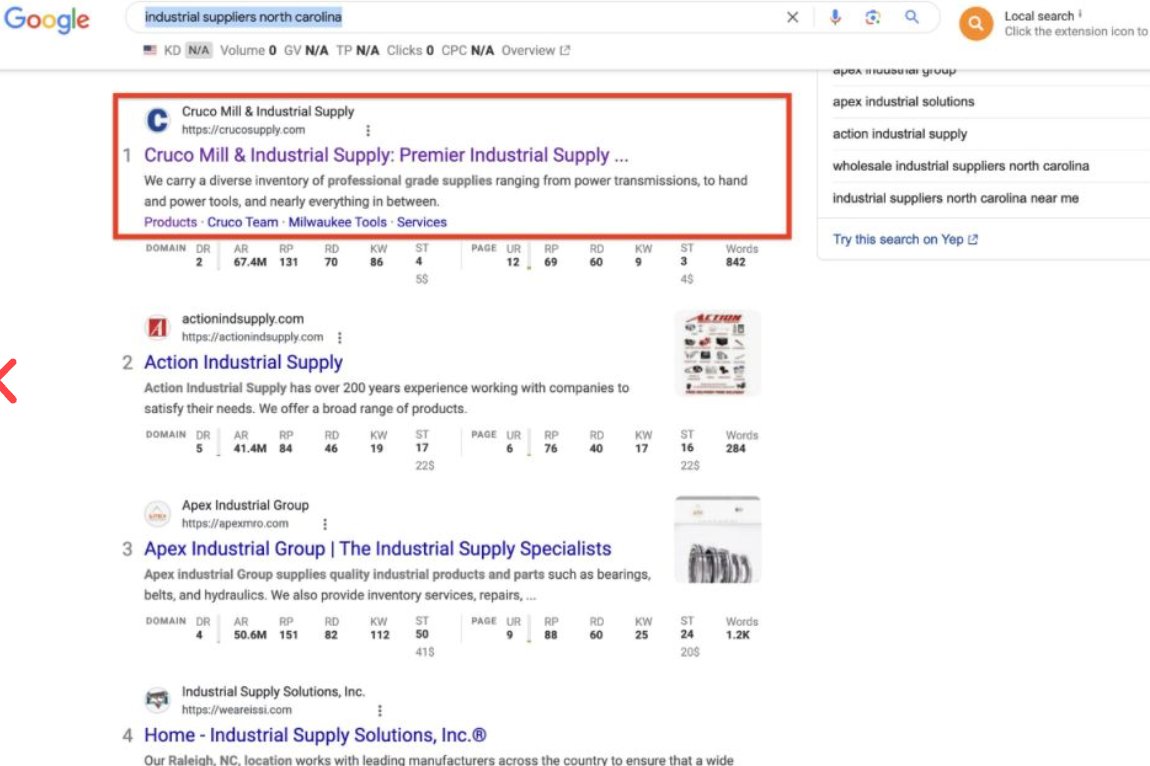Open the Overview external link
Image resolution: width=1150 pixels, height=766 pixels.
[x=535, y=51]
